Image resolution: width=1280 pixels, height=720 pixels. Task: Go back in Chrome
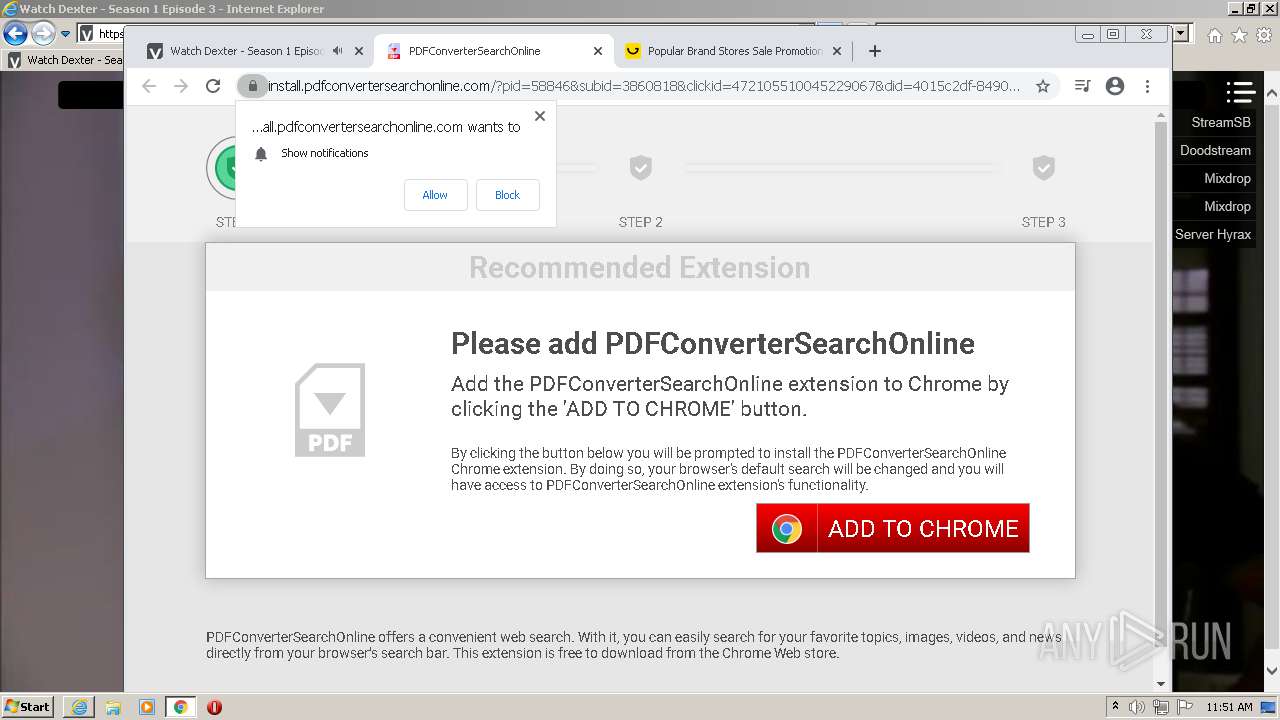(149, 86)
